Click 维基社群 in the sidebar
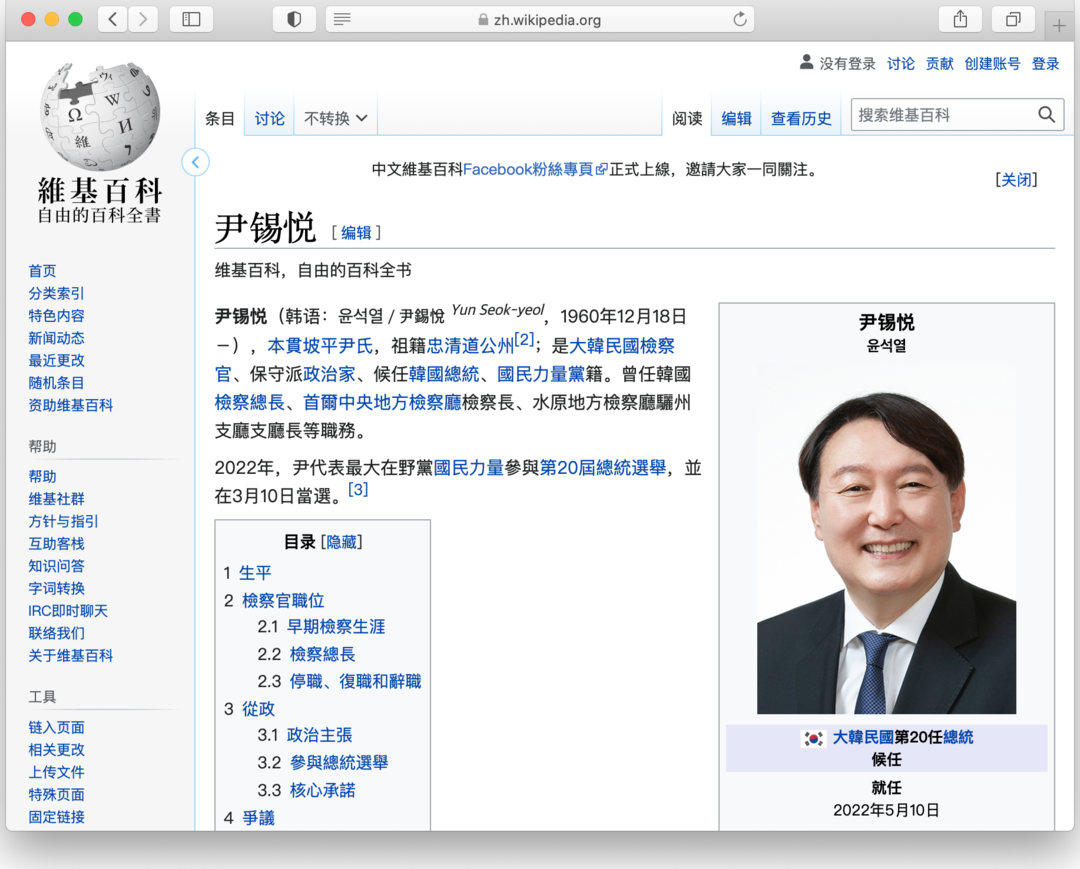This screenshot has width=1080, height=869. (56, 499)
